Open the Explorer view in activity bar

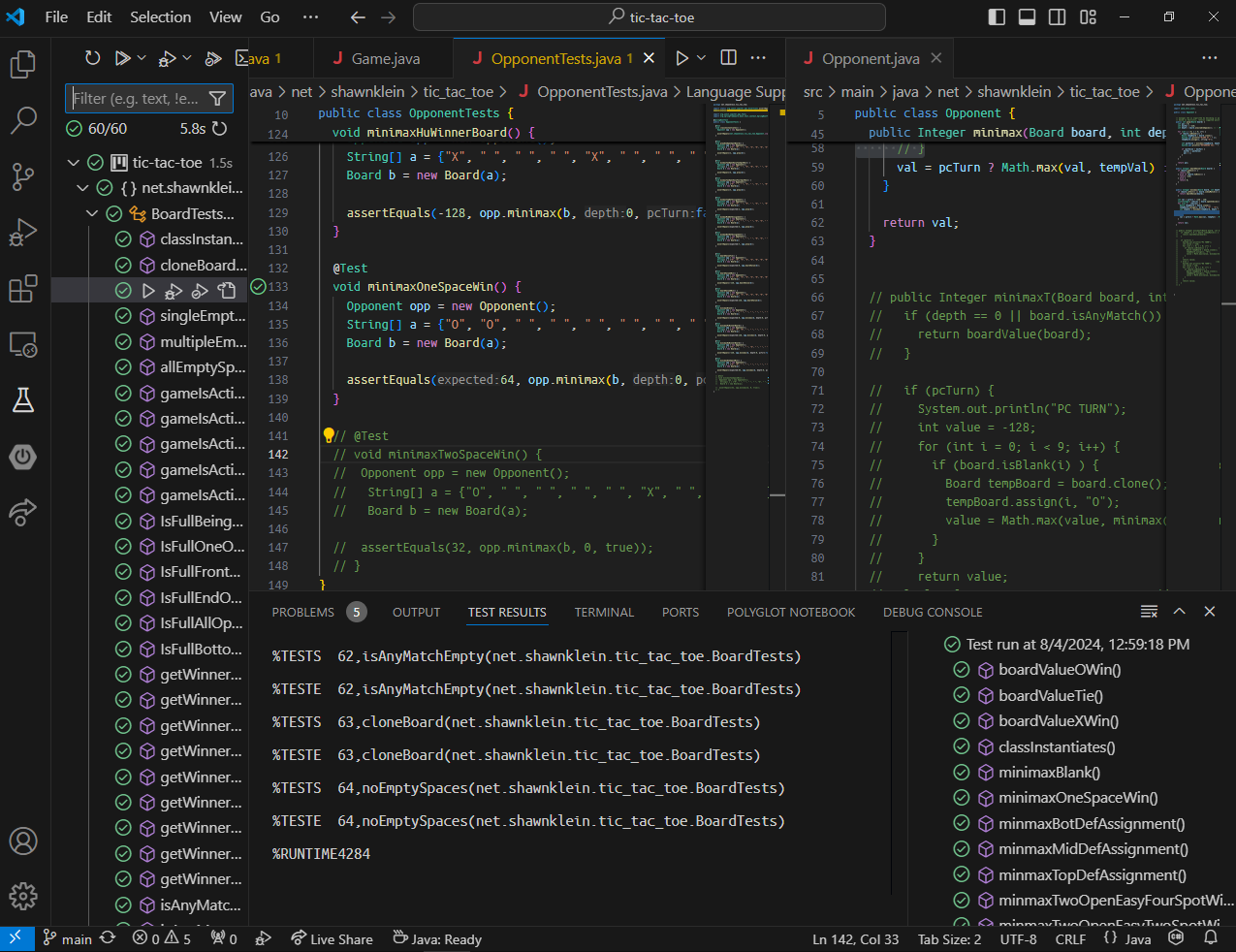point(23,65)
